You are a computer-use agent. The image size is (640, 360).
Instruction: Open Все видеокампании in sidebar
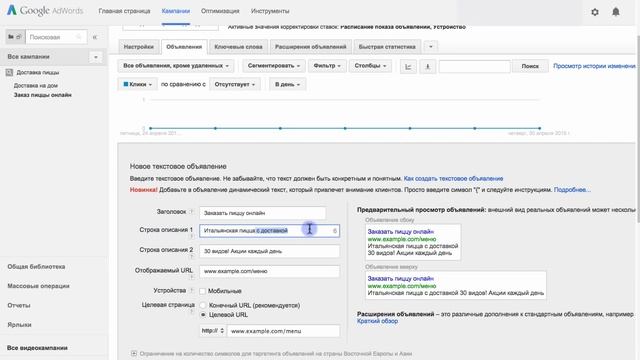(x=37, y=348)
